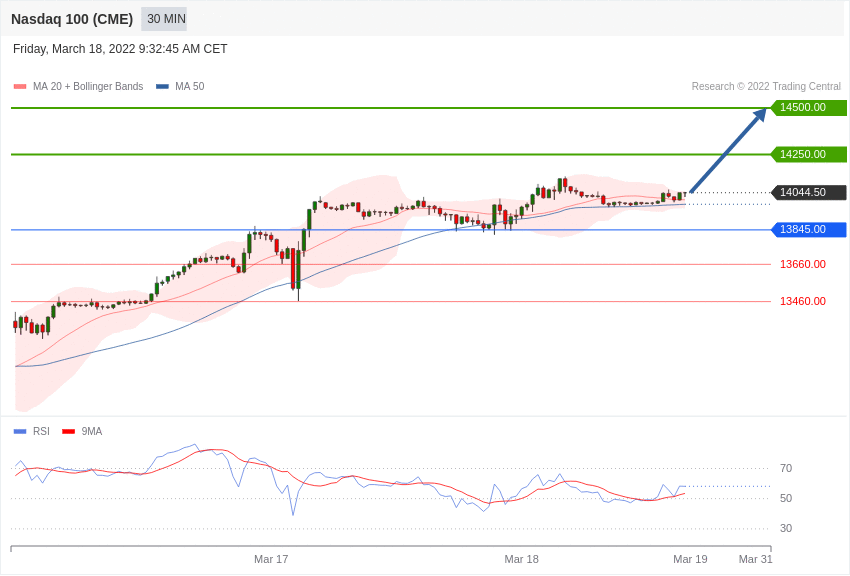Click the green 14250.00 price tag
Viewport: 850px width, 576px height.
coord(808,155)
